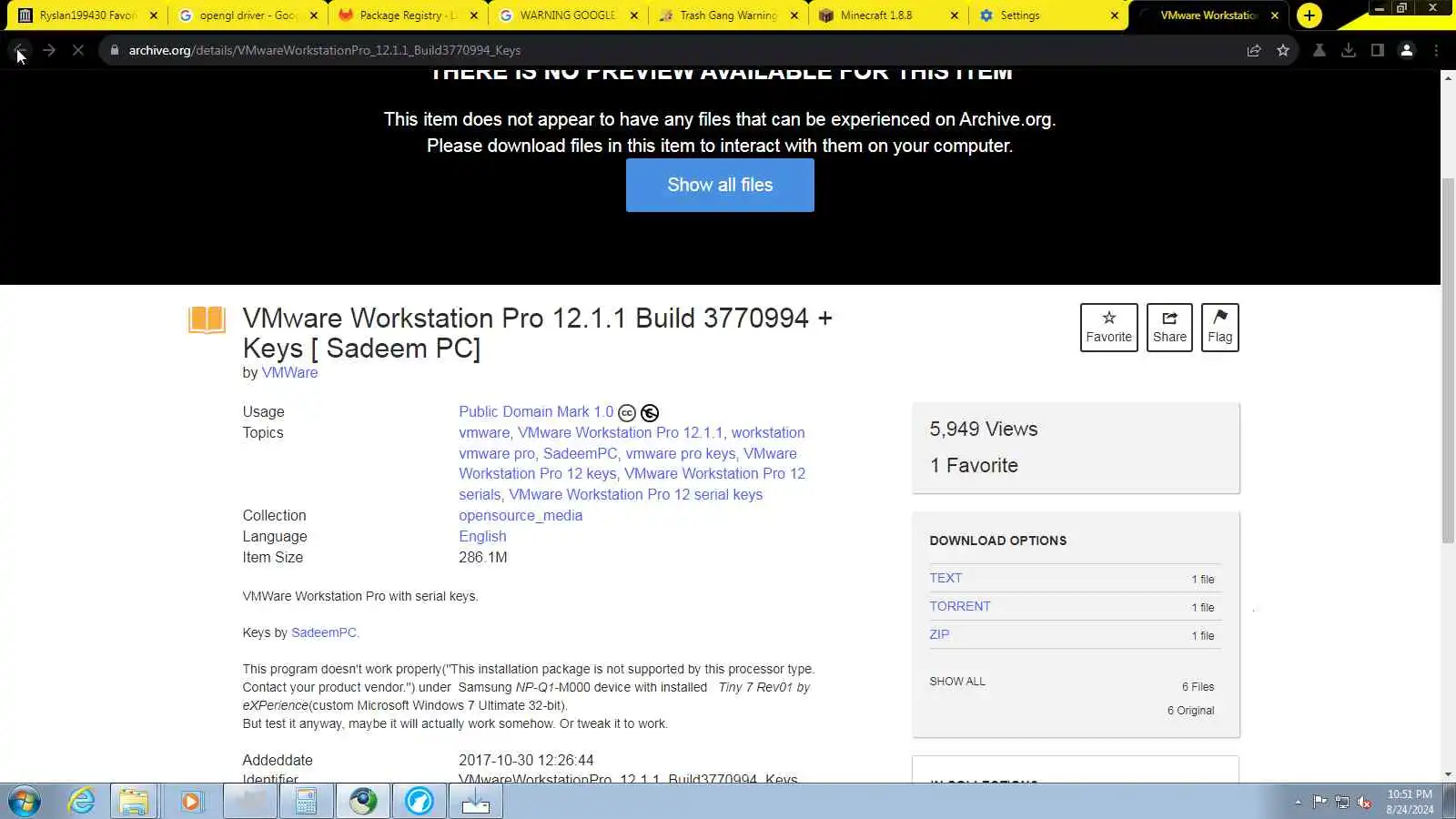This screenshot has width=1456, height=819.
Task: Click the 286.1M item size value
Action: (x=483, y=557)
